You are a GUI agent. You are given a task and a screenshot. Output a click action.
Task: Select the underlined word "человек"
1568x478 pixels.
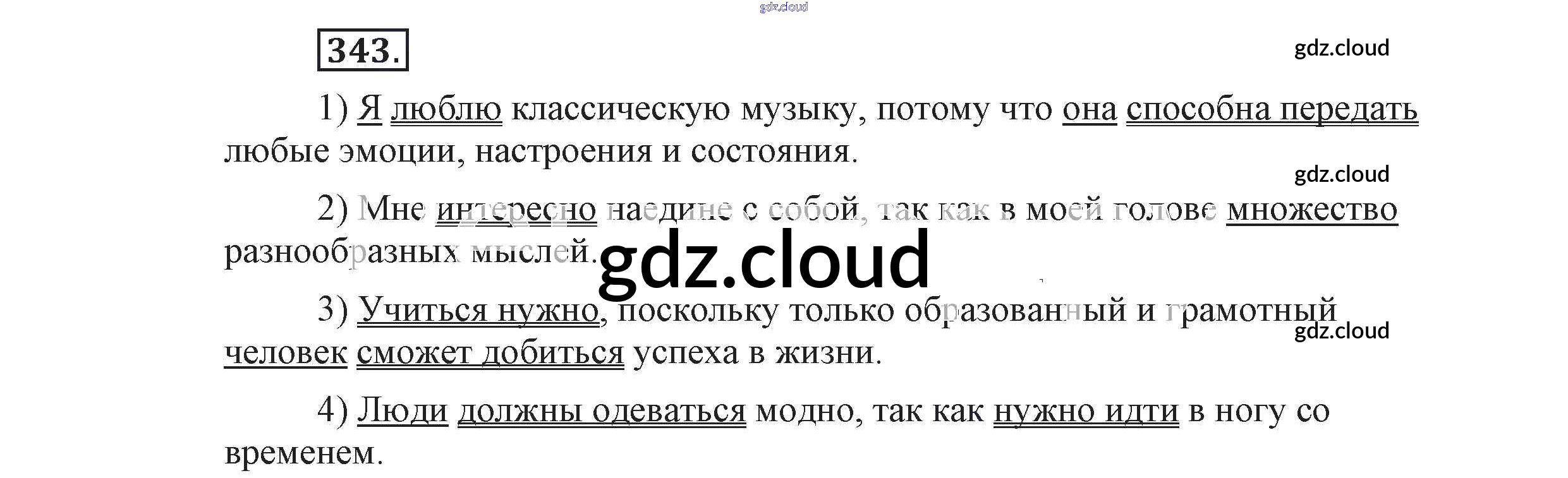click(x=286, y=352)
